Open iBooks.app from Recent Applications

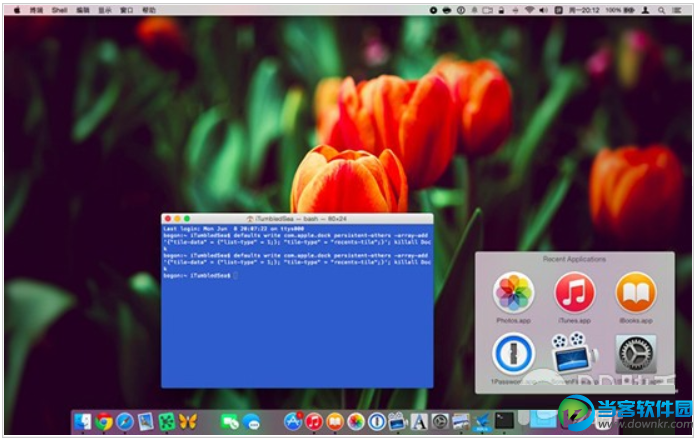(x=635, y=293)
